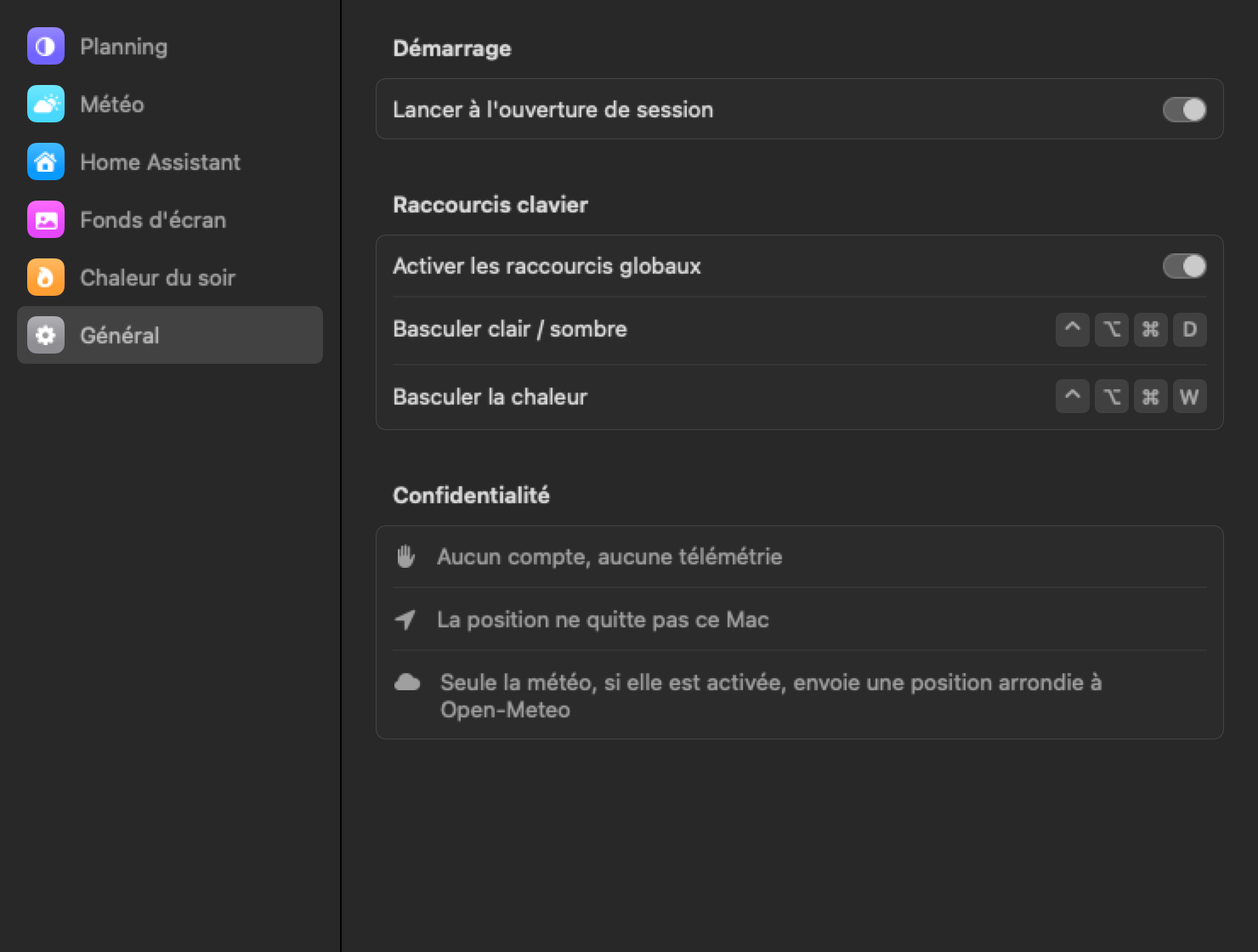This screenshot has width=1258, height=952.
Task: Click the Option key of chaleur shortcut
Action: click(x=1112, y=396)
